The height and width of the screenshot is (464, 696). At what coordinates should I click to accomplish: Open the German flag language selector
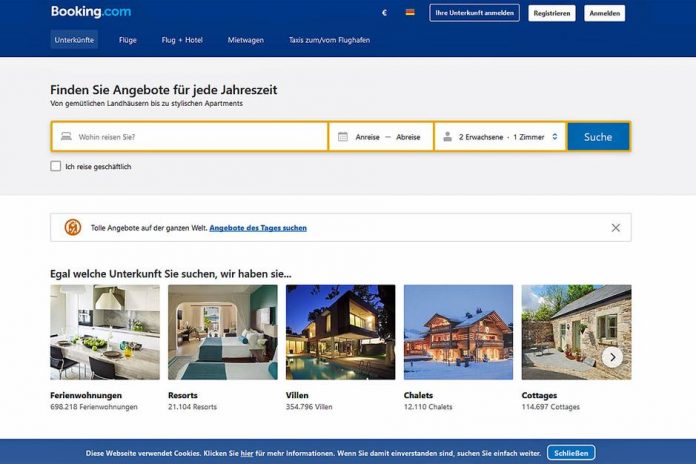(410, 12)
